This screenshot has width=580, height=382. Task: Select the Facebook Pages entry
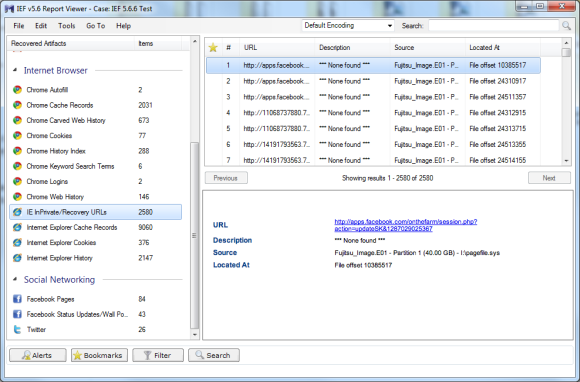95,299
